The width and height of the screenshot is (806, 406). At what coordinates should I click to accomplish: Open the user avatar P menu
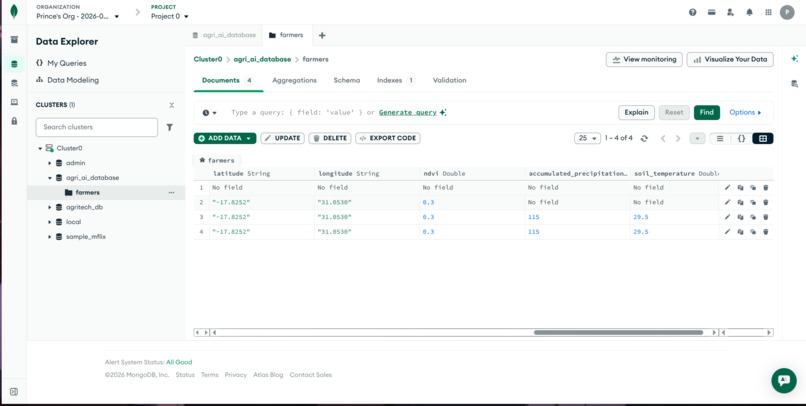click(x=787, y=12)
